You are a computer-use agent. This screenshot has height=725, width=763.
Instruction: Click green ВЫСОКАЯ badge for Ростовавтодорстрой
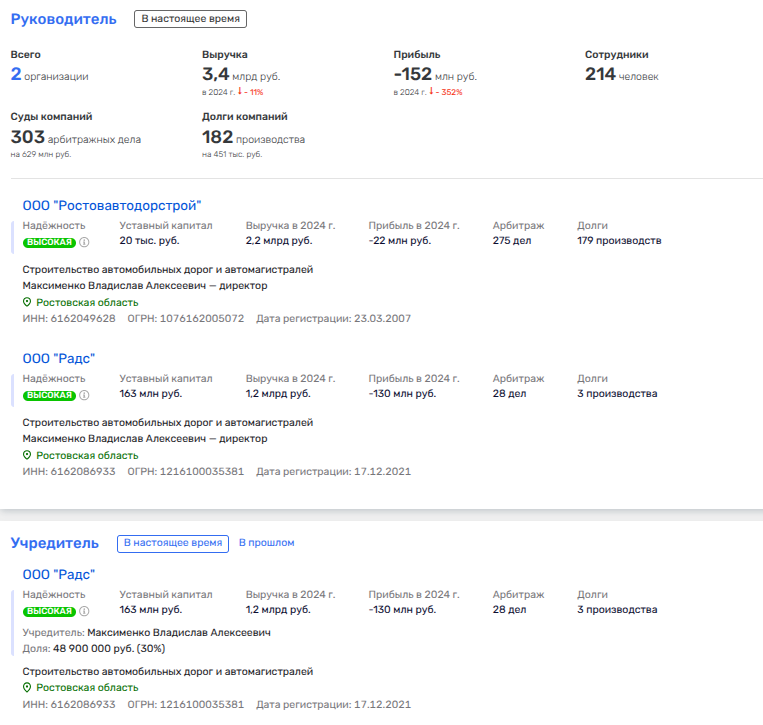point(49,242)
